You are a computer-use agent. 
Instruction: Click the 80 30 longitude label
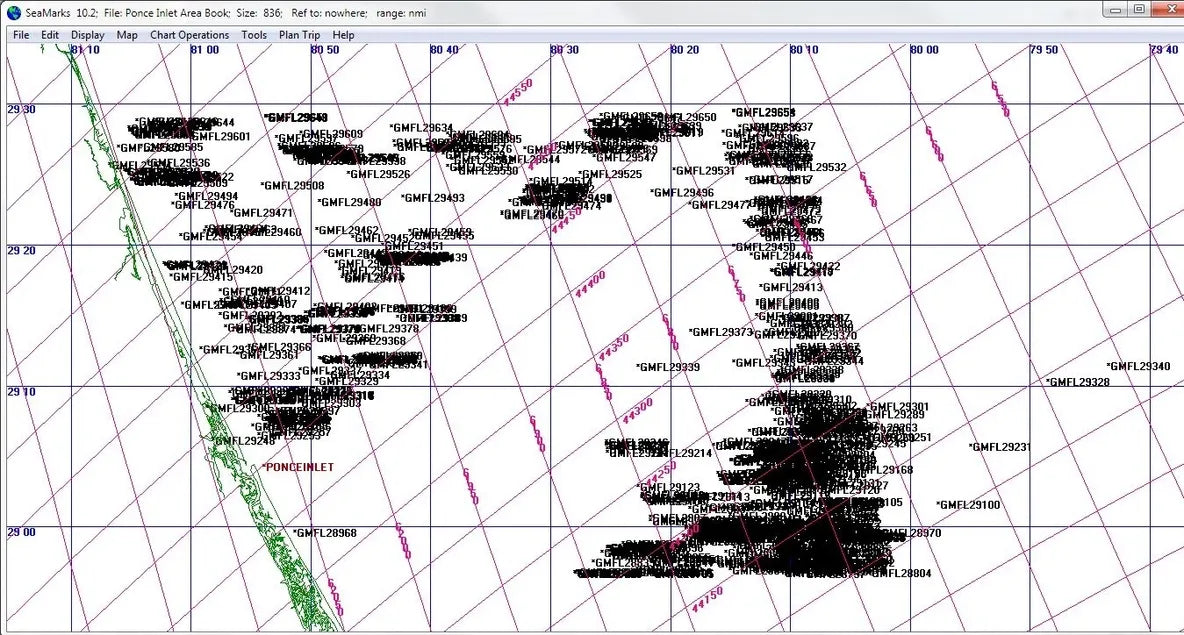[564, 50]
